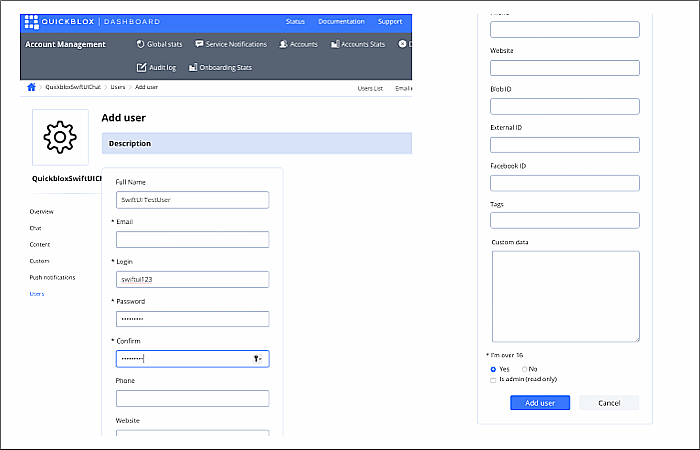Click the Password input field

tap(192, 319)
